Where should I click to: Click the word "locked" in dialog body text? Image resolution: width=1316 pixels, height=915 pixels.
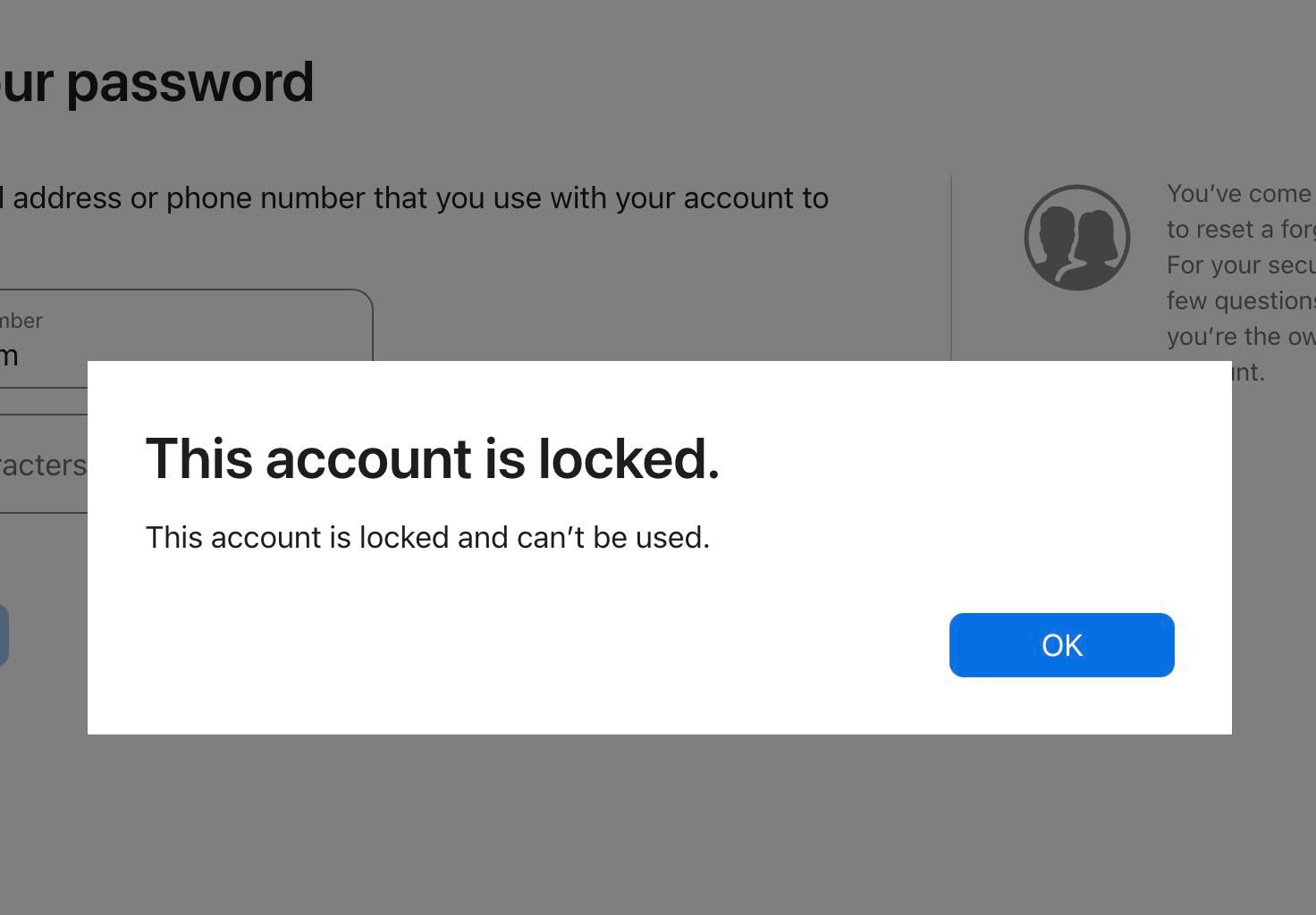pos(403,538)
